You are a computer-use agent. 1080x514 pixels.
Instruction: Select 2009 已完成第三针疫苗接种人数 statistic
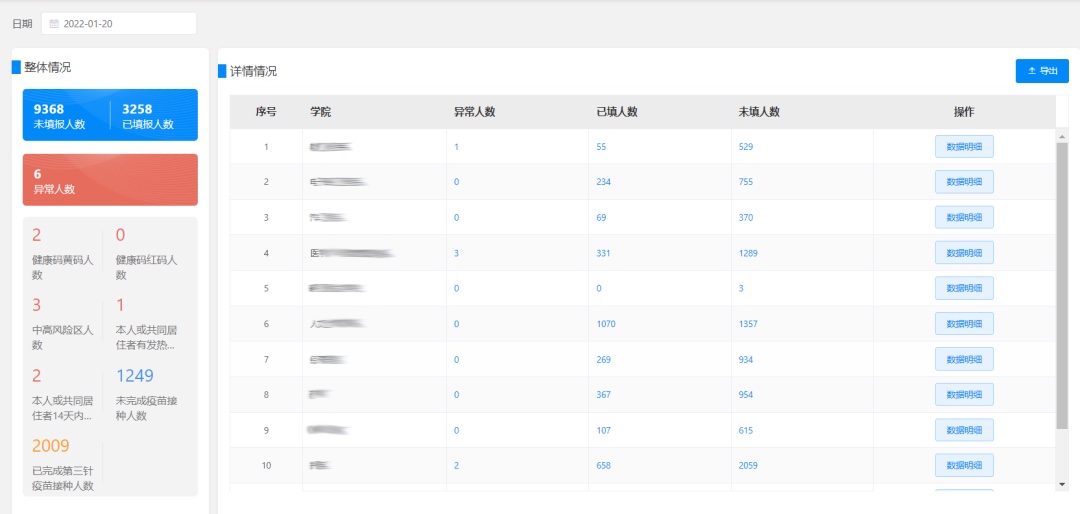(x=64, y=464)
